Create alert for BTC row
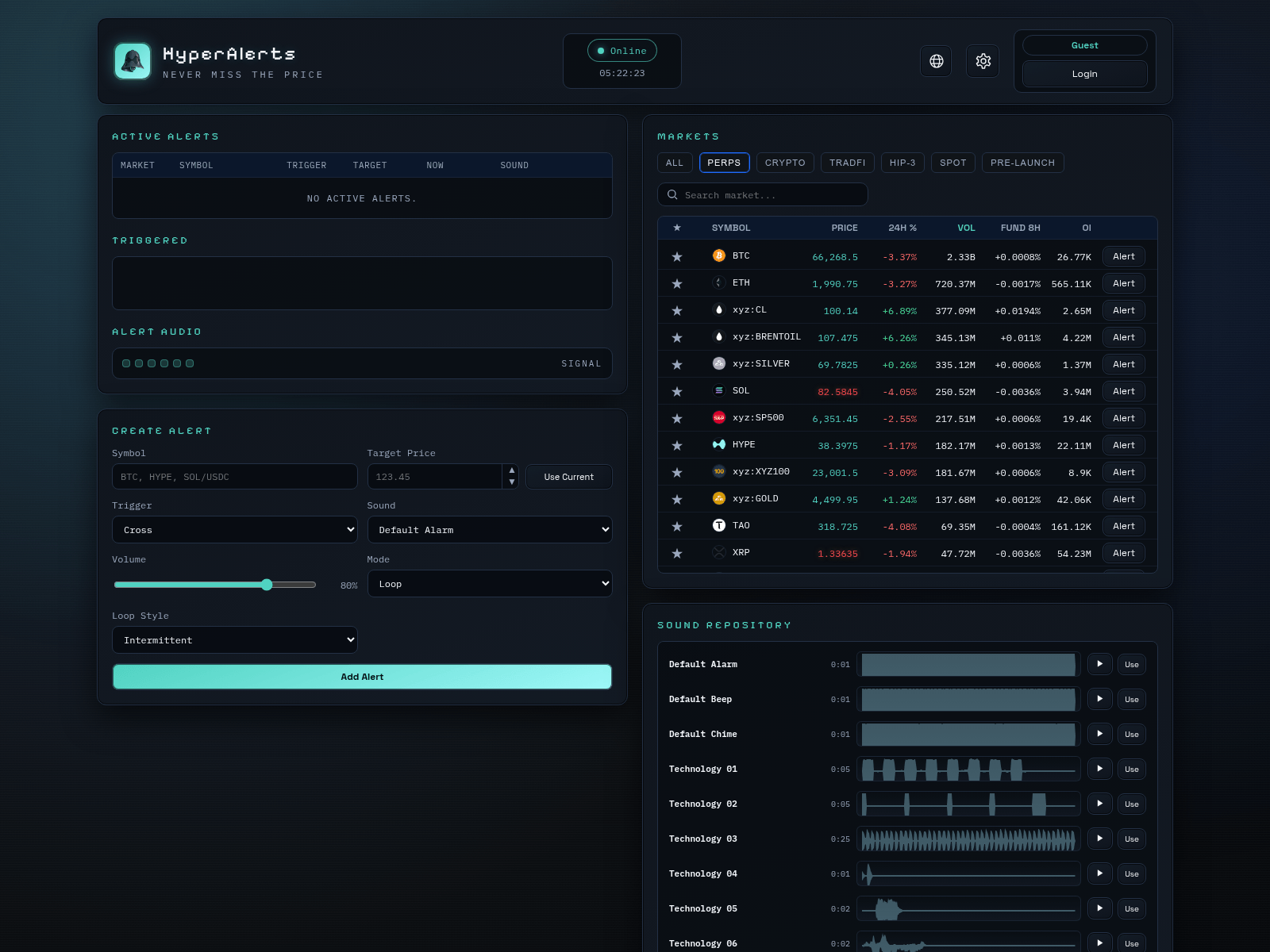 coord(1124,256)
